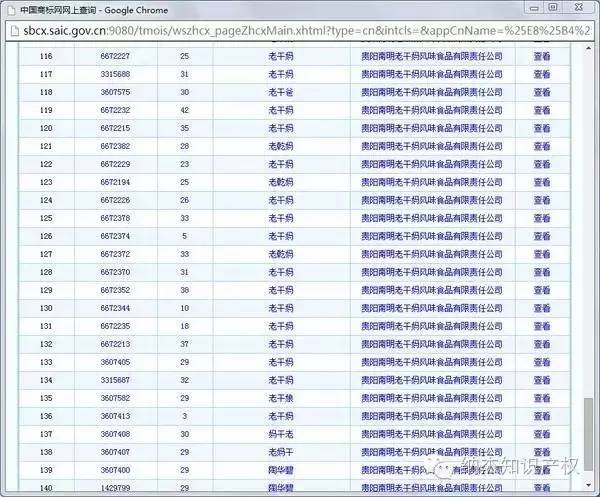Viewport: 600px width, 497px height.
Task: Open trademark name link in row 123
Action: pyautogui.click(x=281, y=182)
